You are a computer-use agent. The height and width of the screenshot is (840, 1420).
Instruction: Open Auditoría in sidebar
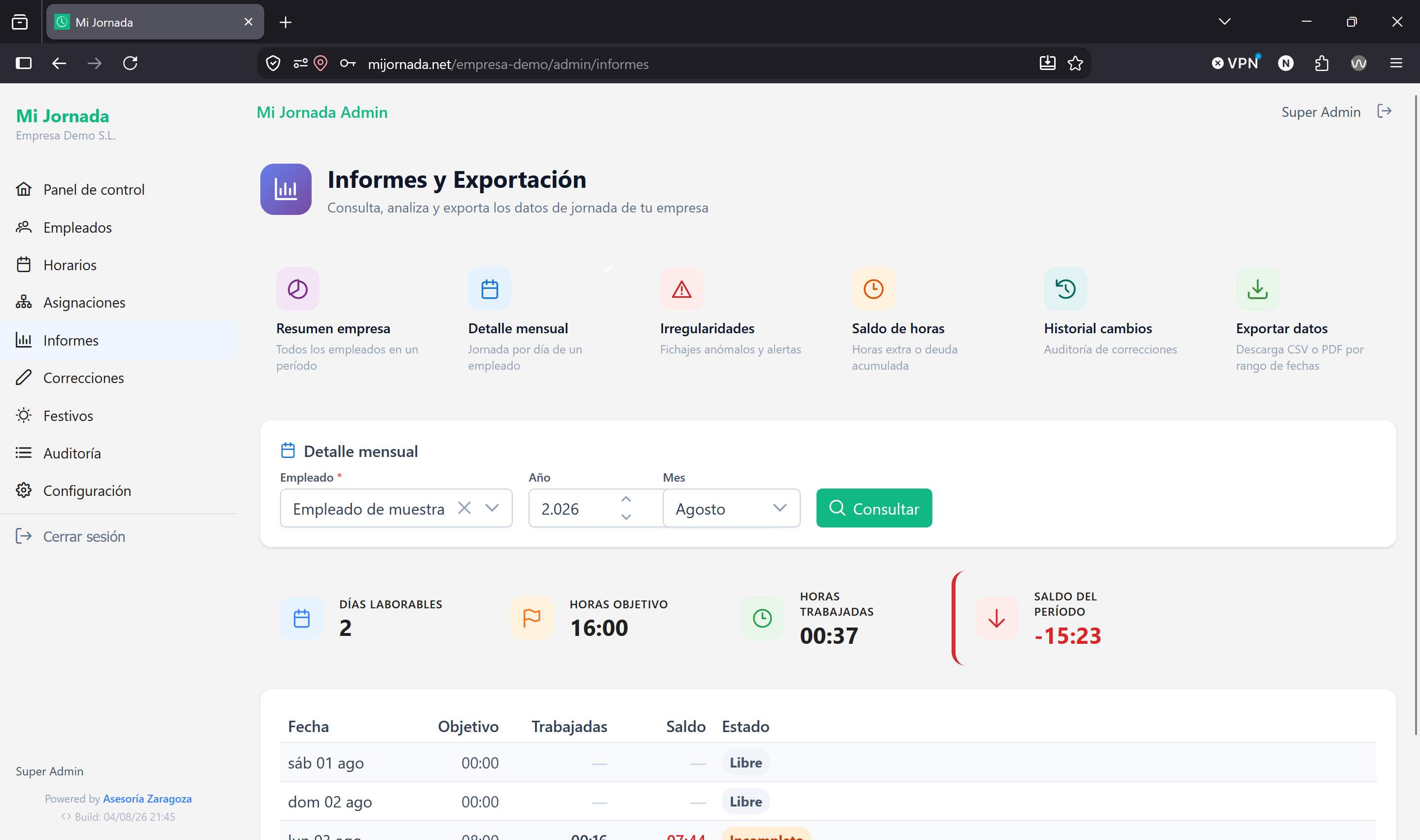(118, 453)
